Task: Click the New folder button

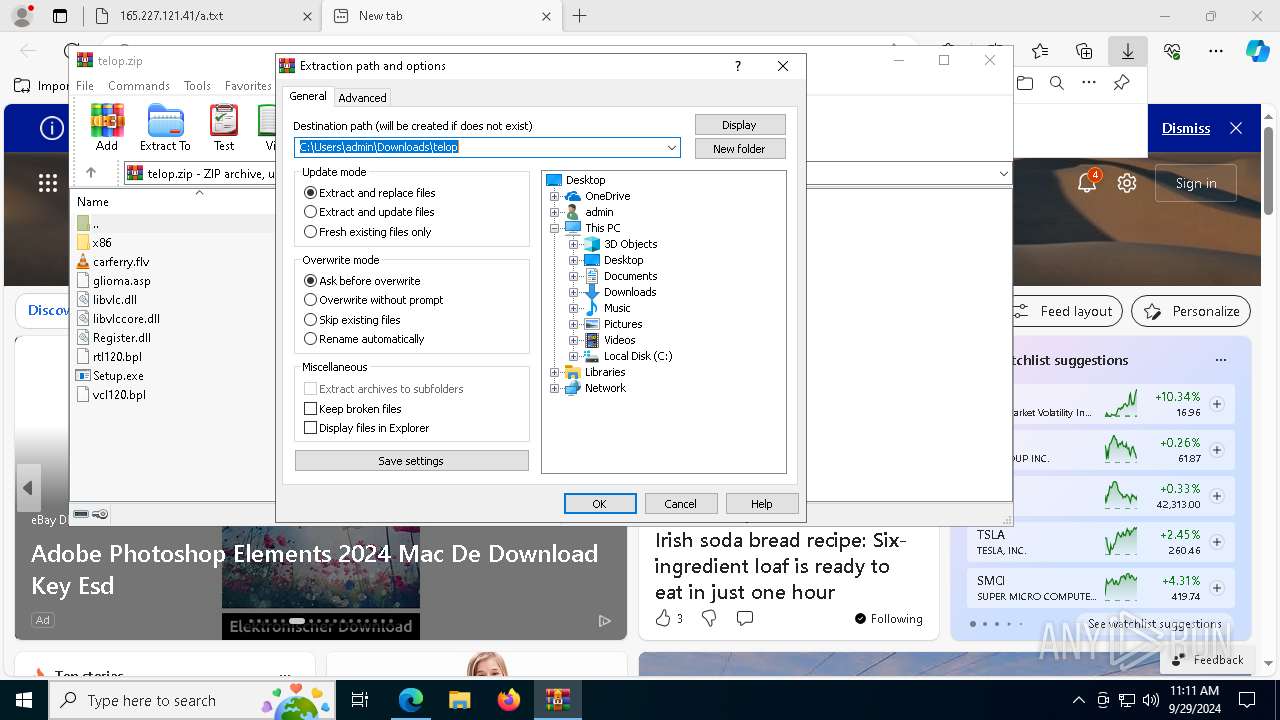Action: [x=740, y=149]
